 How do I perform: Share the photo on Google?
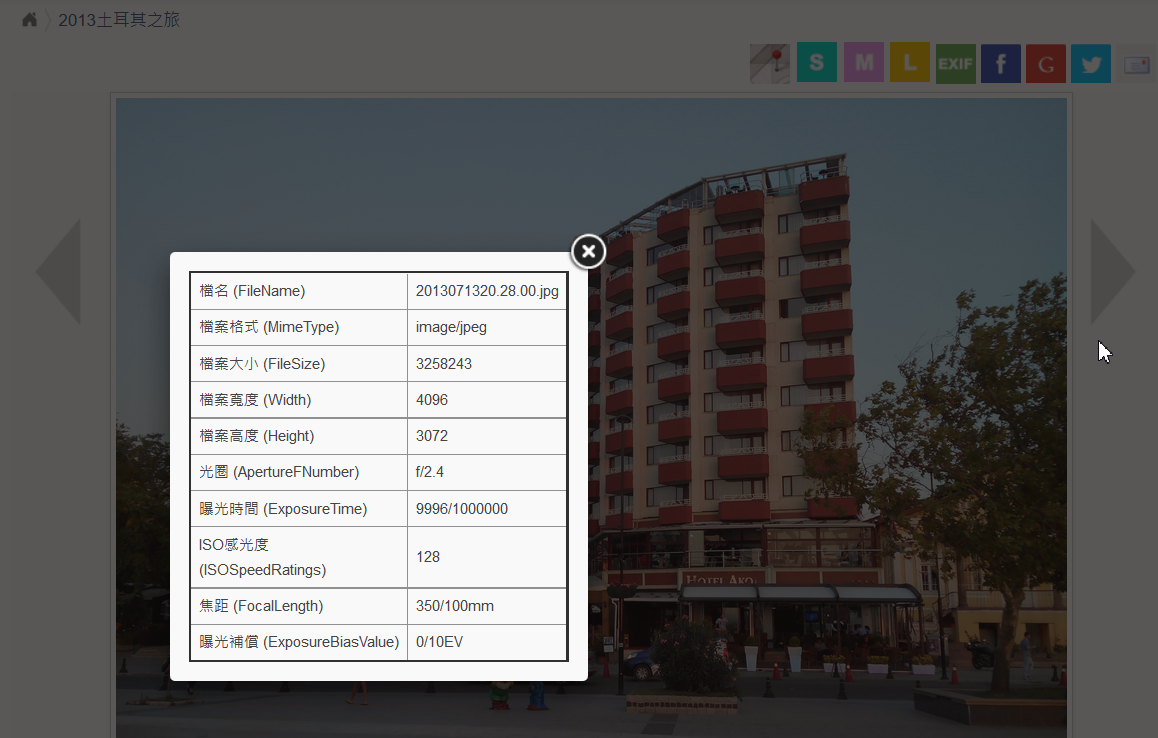pyautogui.click(x=1045, y=63)
